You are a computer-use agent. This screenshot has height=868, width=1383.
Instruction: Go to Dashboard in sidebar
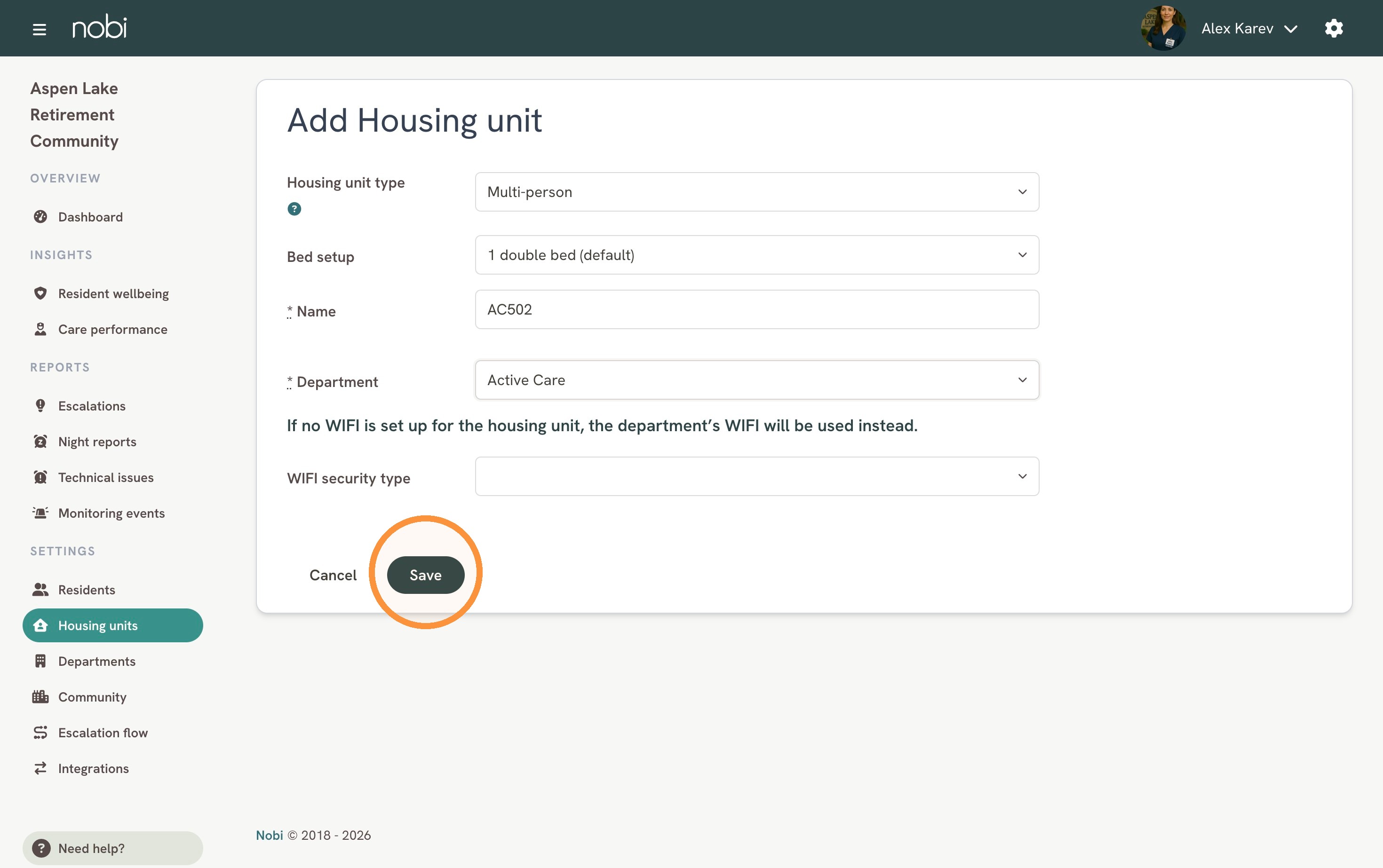[x=90, y=217]
